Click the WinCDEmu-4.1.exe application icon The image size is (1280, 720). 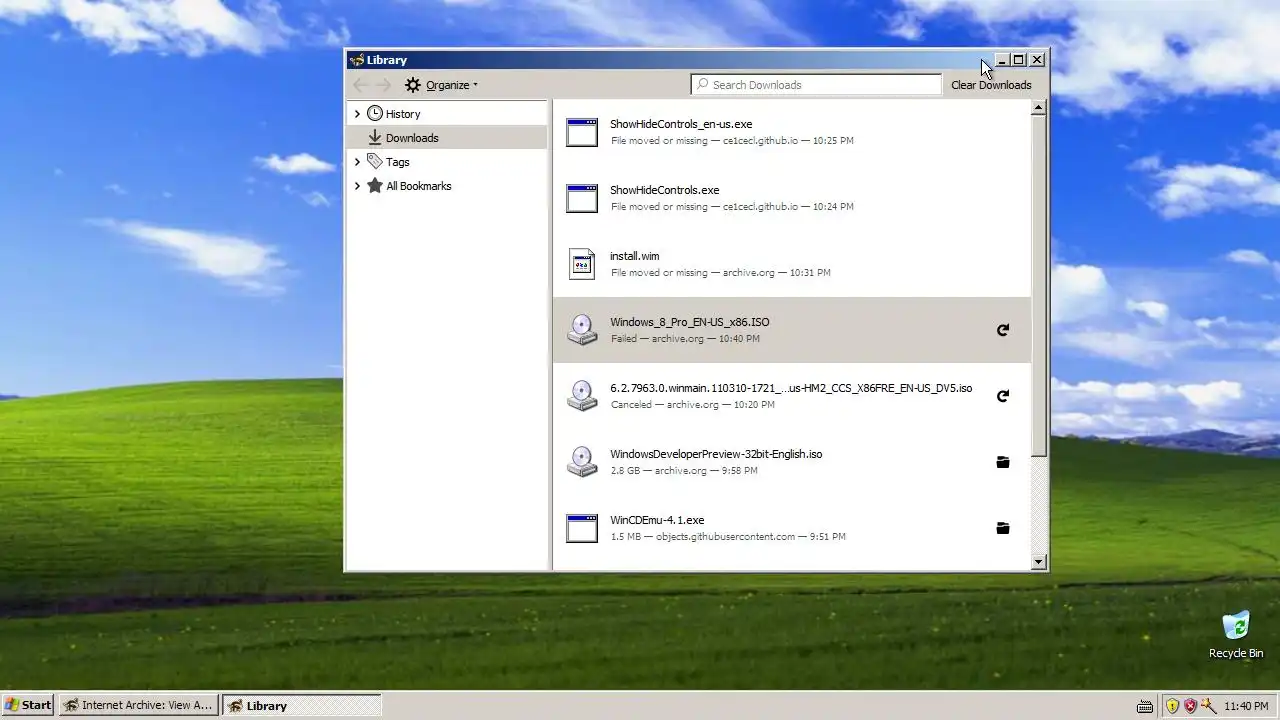coord(582,528)
